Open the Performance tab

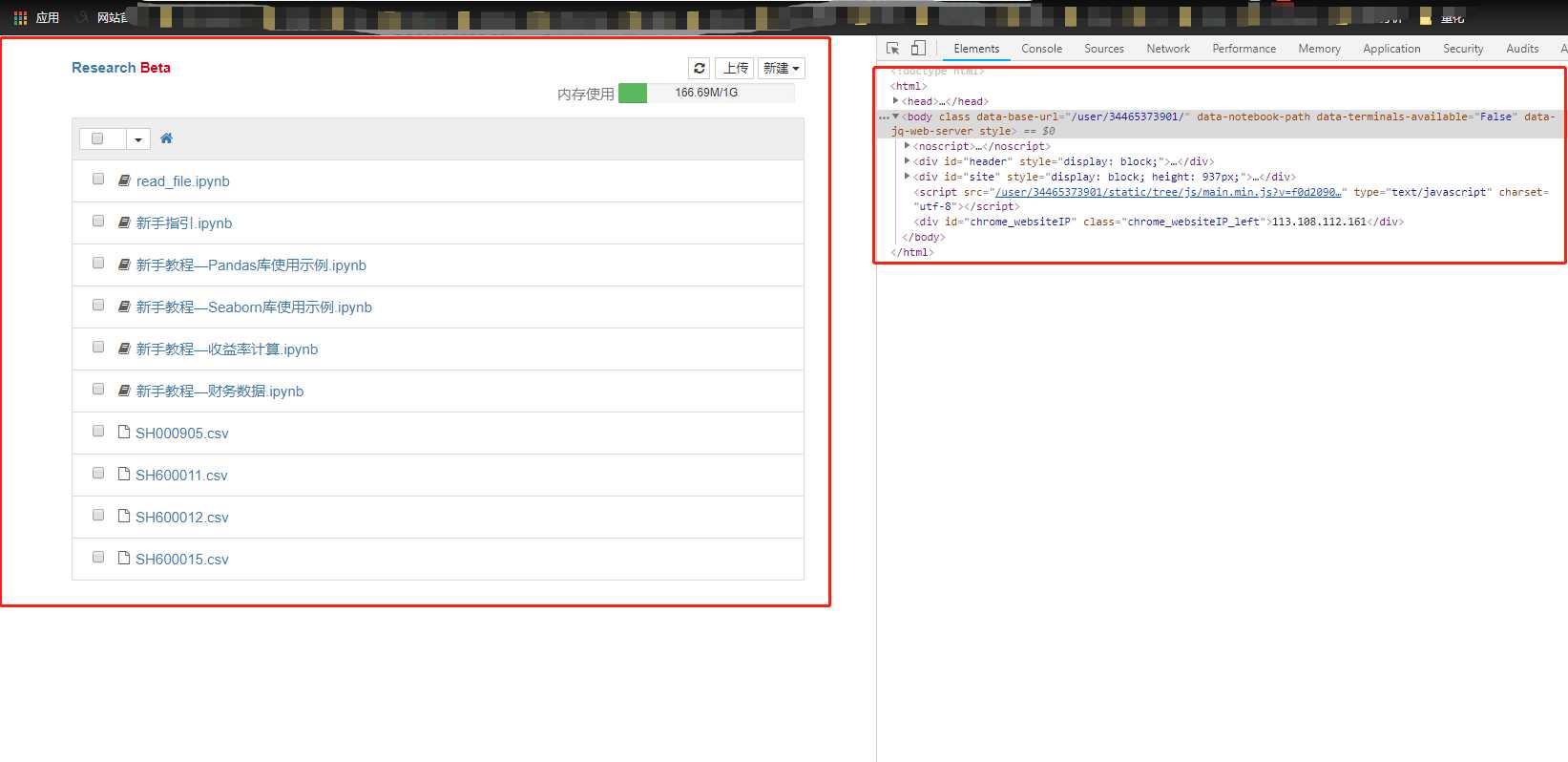(1244, 49)
